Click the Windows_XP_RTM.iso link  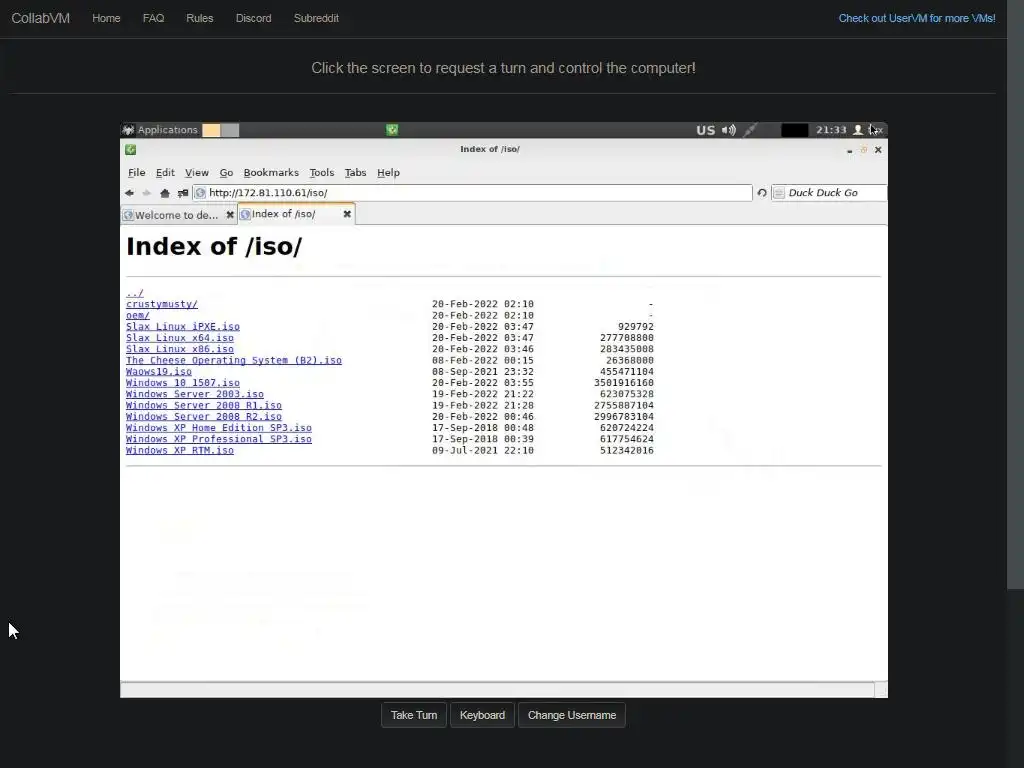(180, 451)
